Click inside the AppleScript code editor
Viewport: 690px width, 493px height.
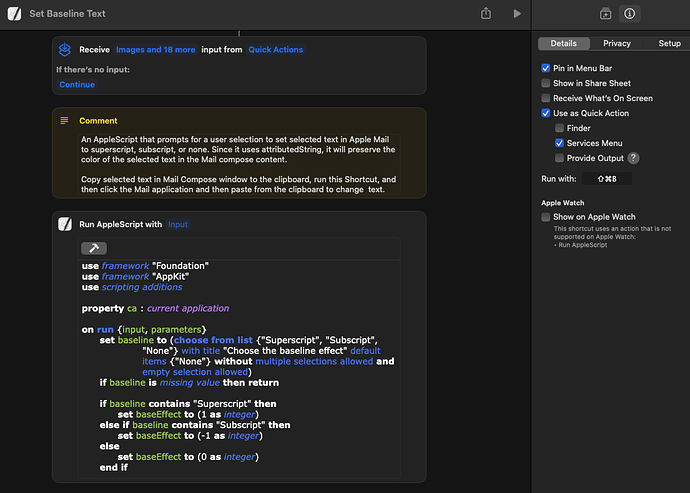pyautogui.click(x=239, y=367)
